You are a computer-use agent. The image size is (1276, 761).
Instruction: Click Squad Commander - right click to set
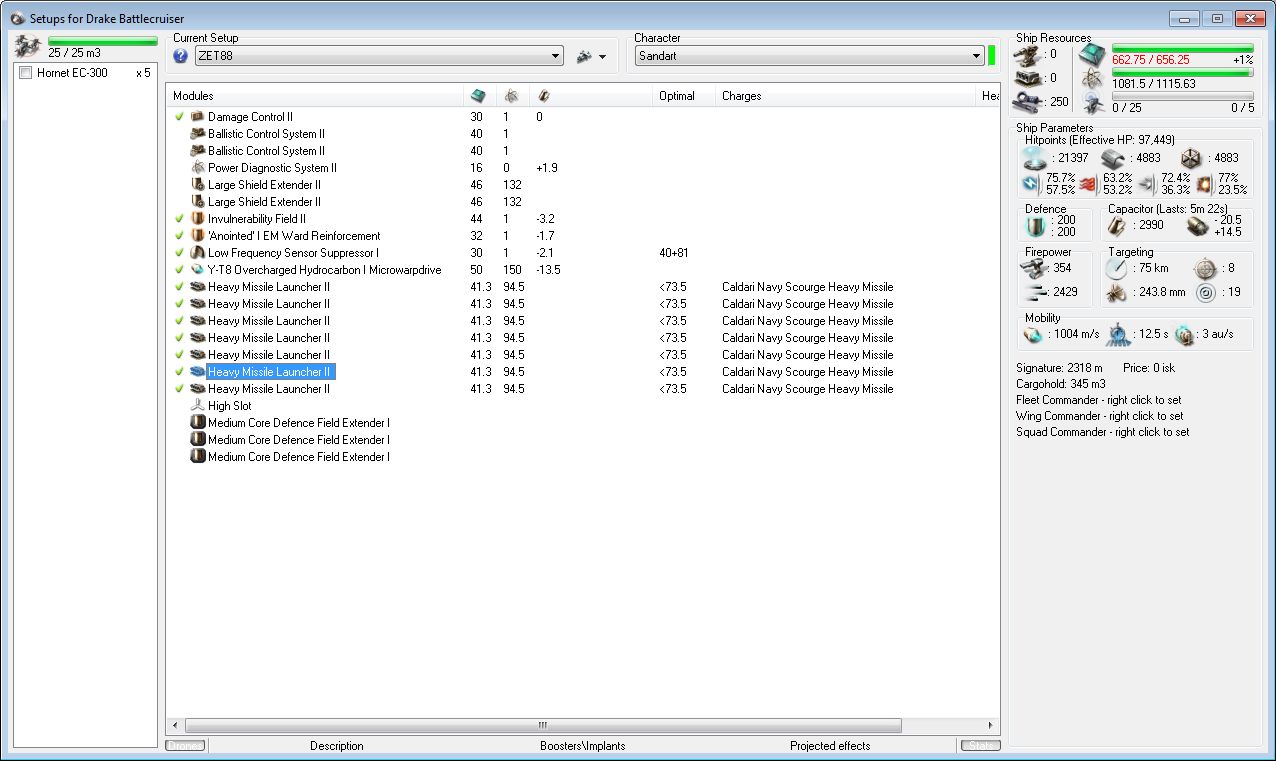point(1102,432)
